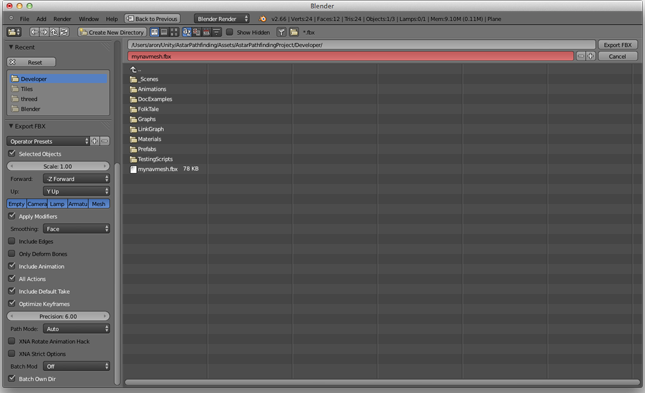
Task: Go back to previous folder arrow
Action: tap(34, 32)
